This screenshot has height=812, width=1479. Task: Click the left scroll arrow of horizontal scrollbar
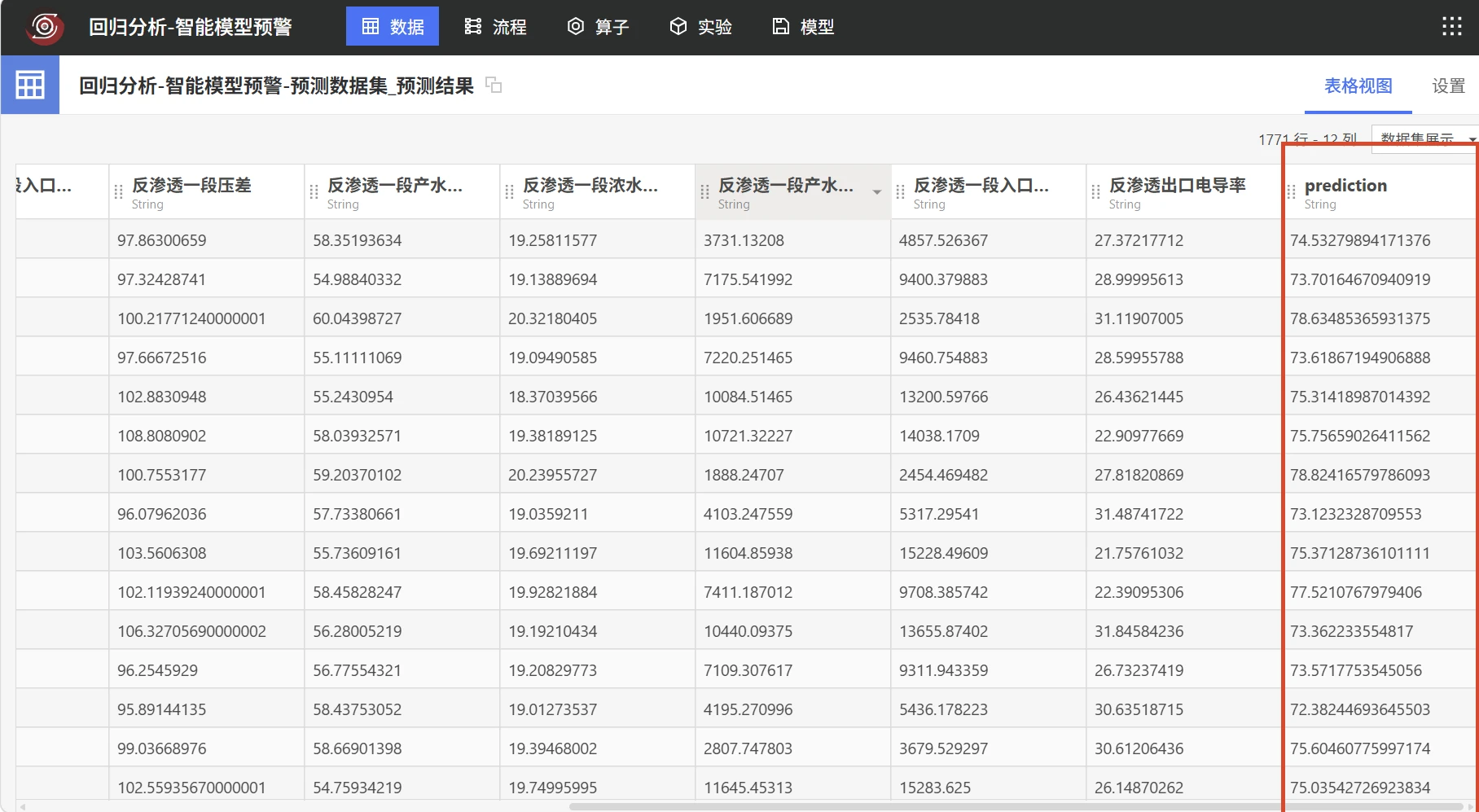click(x=23, y=807)
